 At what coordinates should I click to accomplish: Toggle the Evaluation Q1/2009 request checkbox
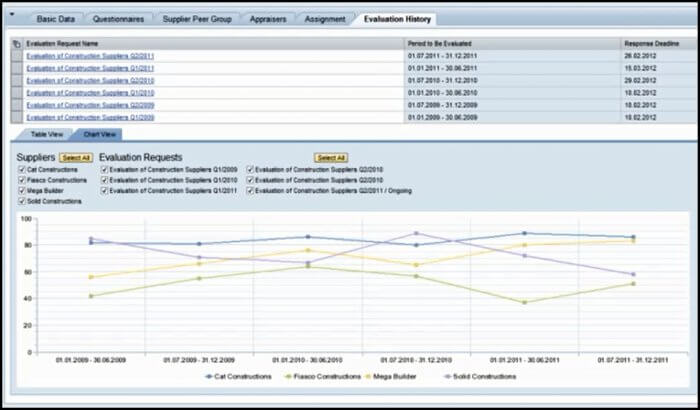point(104,170)
